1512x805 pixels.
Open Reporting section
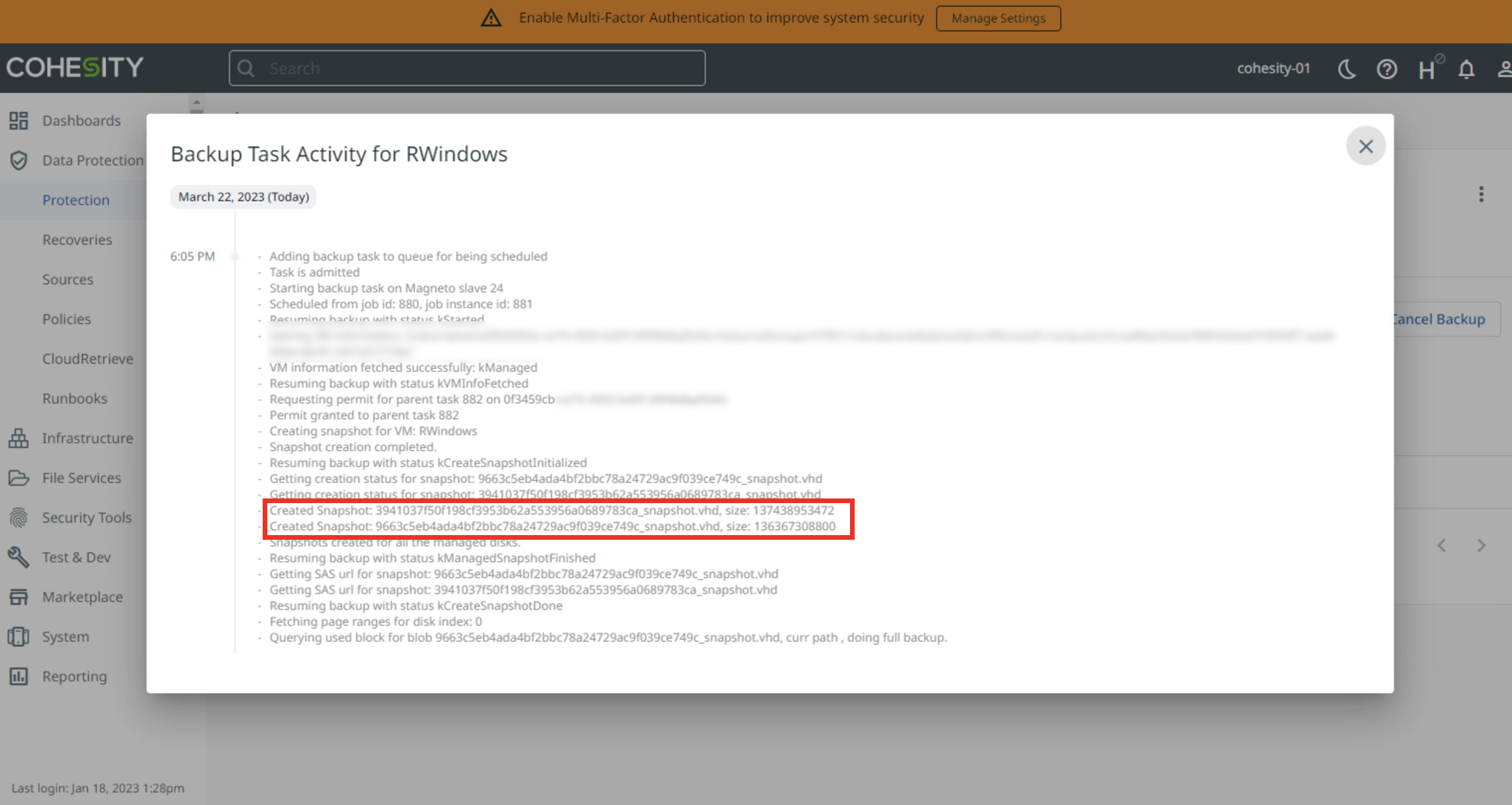click(x=75, y=676)
